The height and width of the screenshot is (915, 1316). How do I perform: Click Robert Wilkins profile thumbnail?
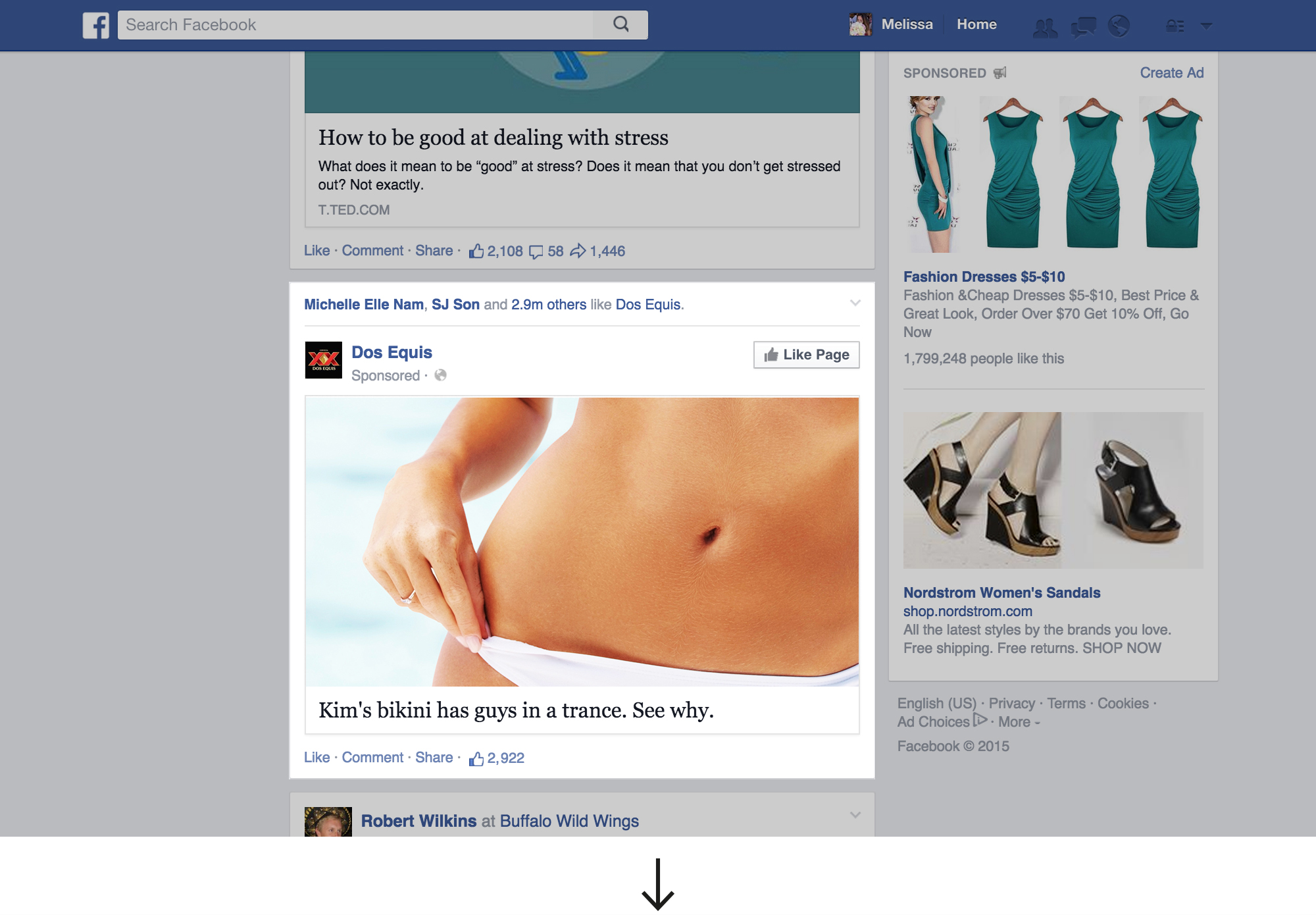(x=328, y=822)
